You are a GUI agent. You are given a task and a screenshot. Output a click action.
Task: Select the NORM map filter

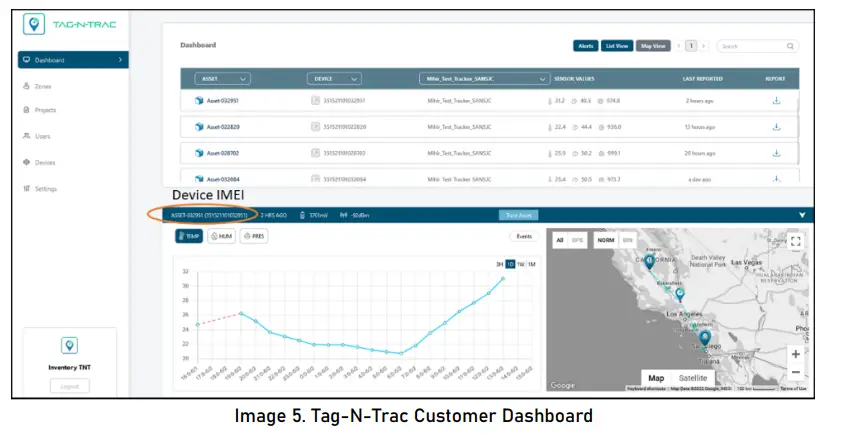(606, 240)
